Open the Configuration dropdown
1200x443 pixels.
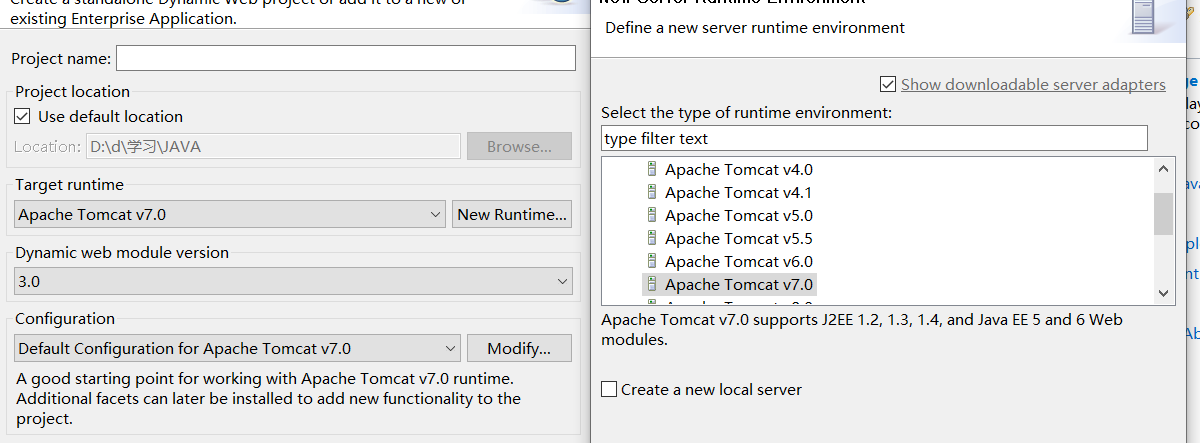pos(238,349)
